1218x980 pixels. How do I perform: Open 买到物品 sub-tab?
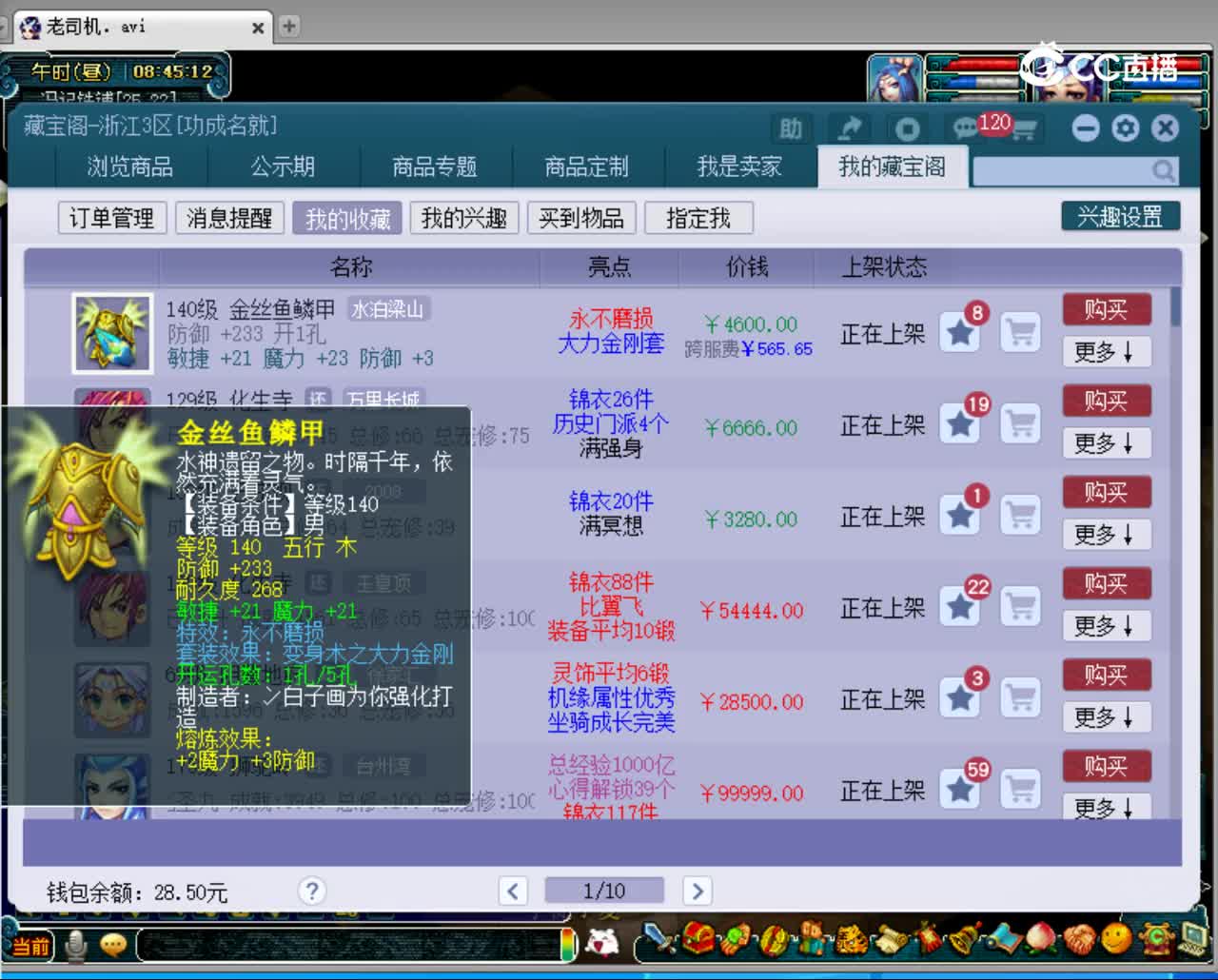pos(581,218)
